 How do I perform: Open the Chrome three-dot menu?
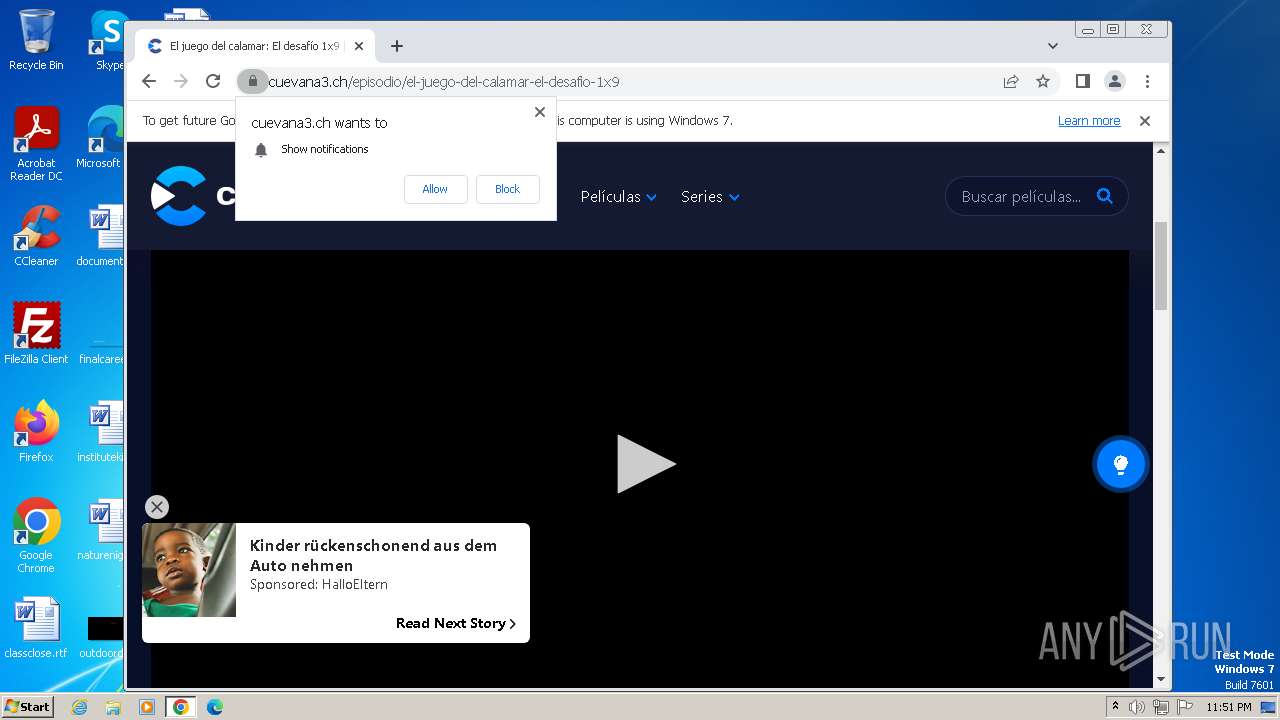click(1147, 81)
